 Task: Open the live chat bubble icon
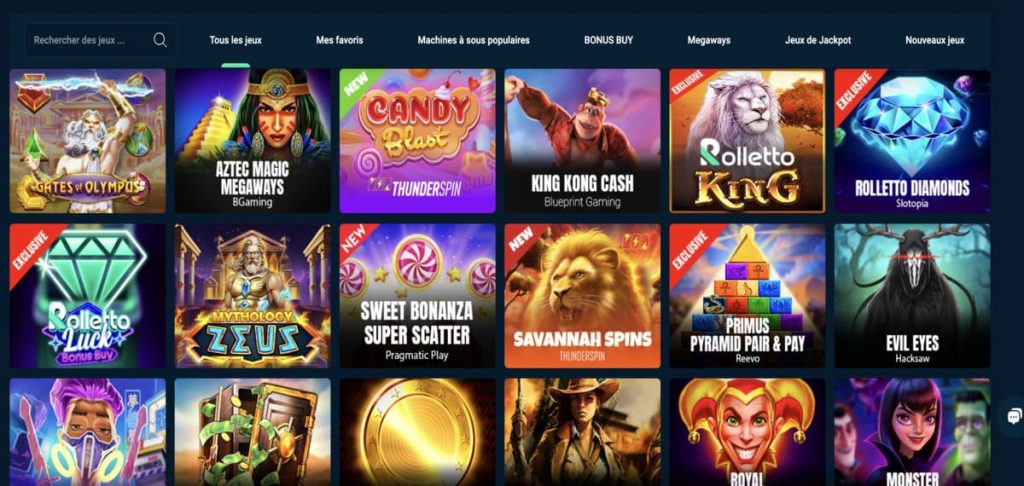[x=1014, y=416]
